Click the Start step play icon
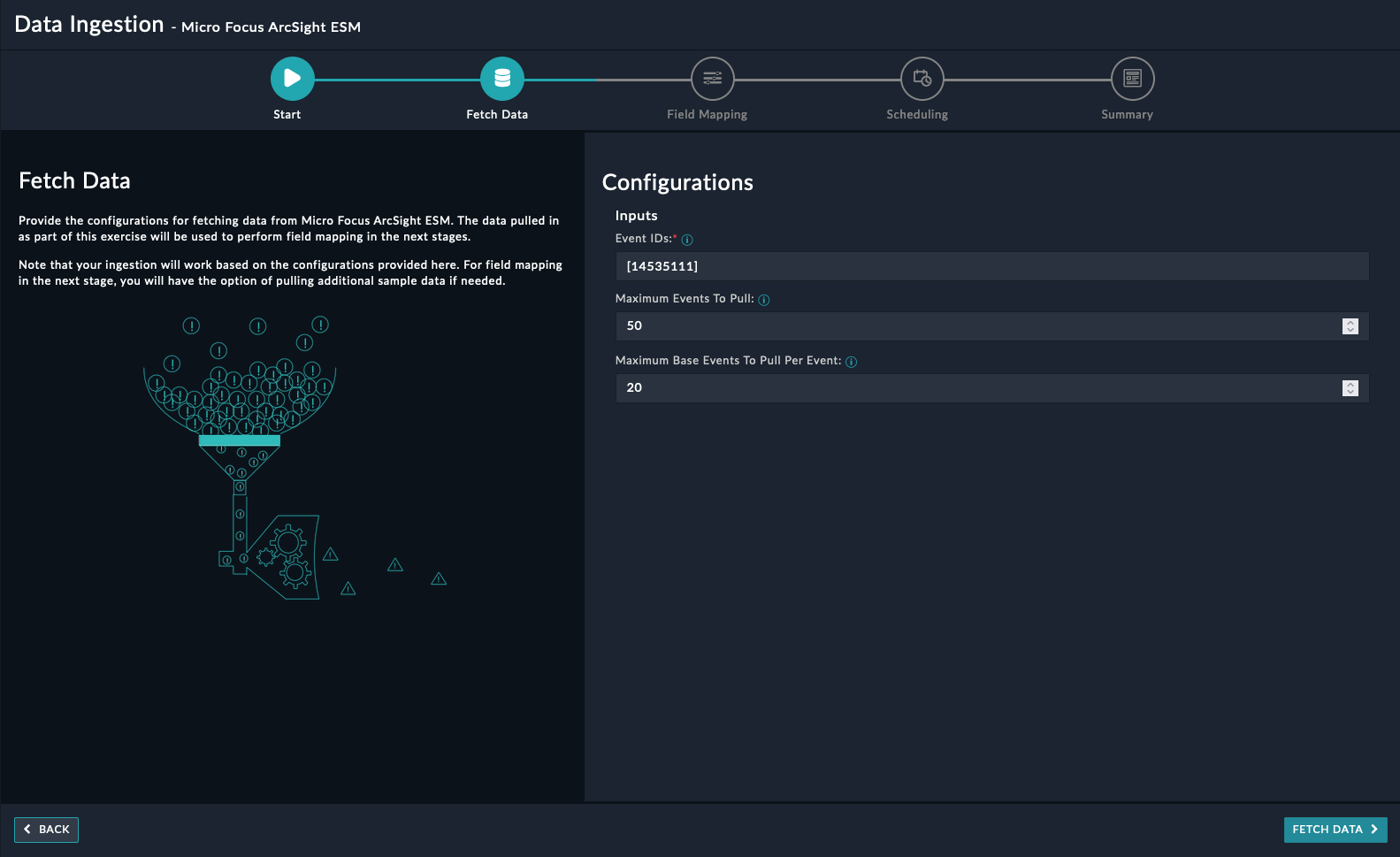1400x857 pixels. pos(292,79)
